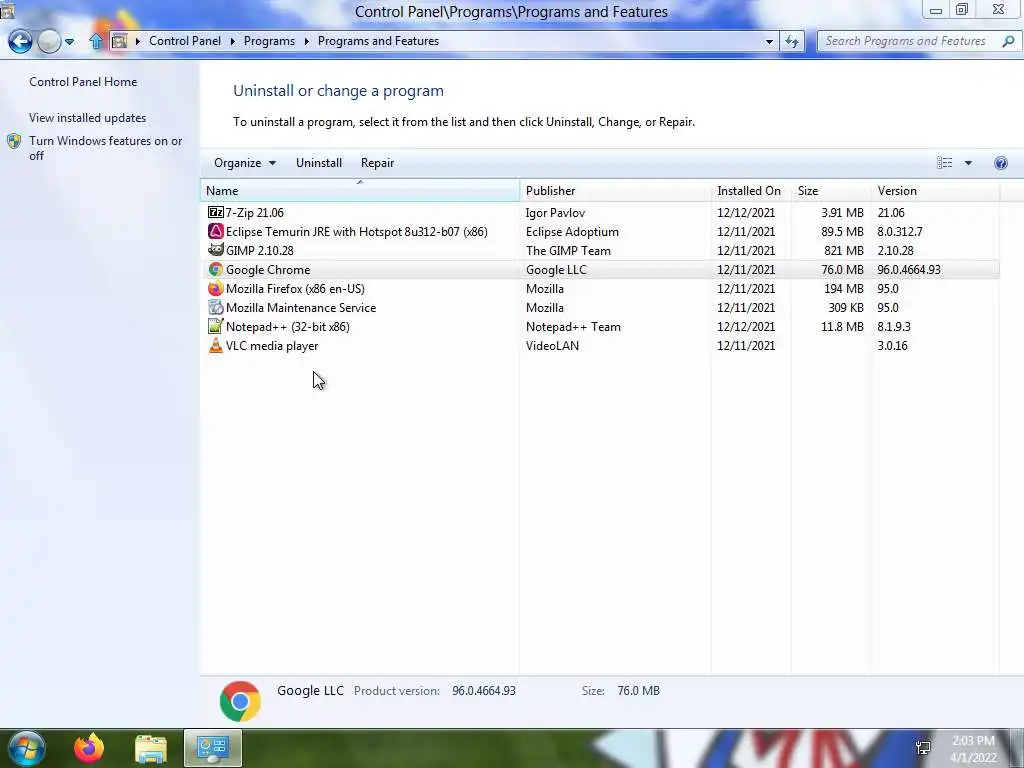Click the Uninstall toolbar button

tap(319, 163)
